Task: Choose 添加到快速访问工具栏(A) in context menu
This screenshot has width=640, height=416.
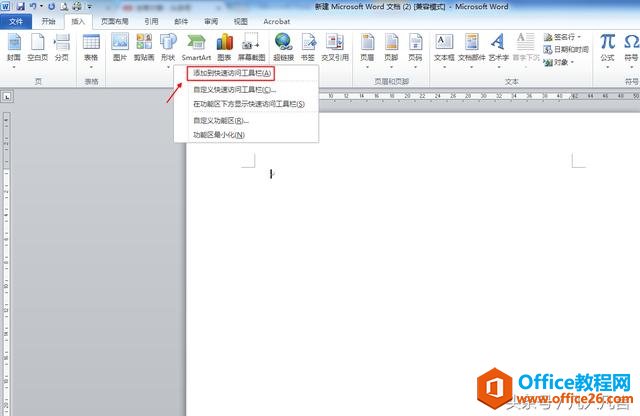Action: tap(231, 73)
